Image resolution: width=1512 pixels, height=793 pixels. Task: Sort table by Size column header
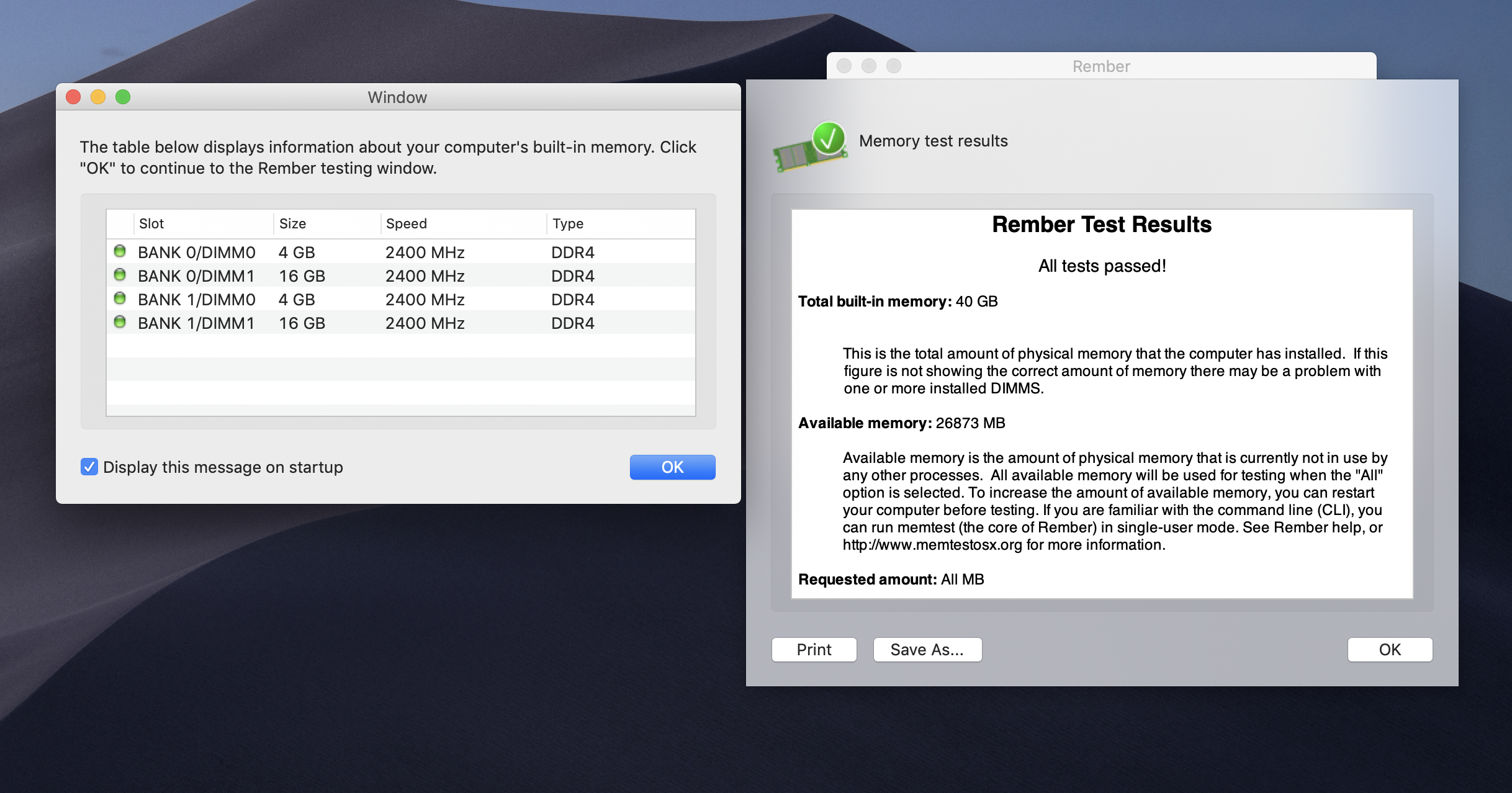point(327,223)
